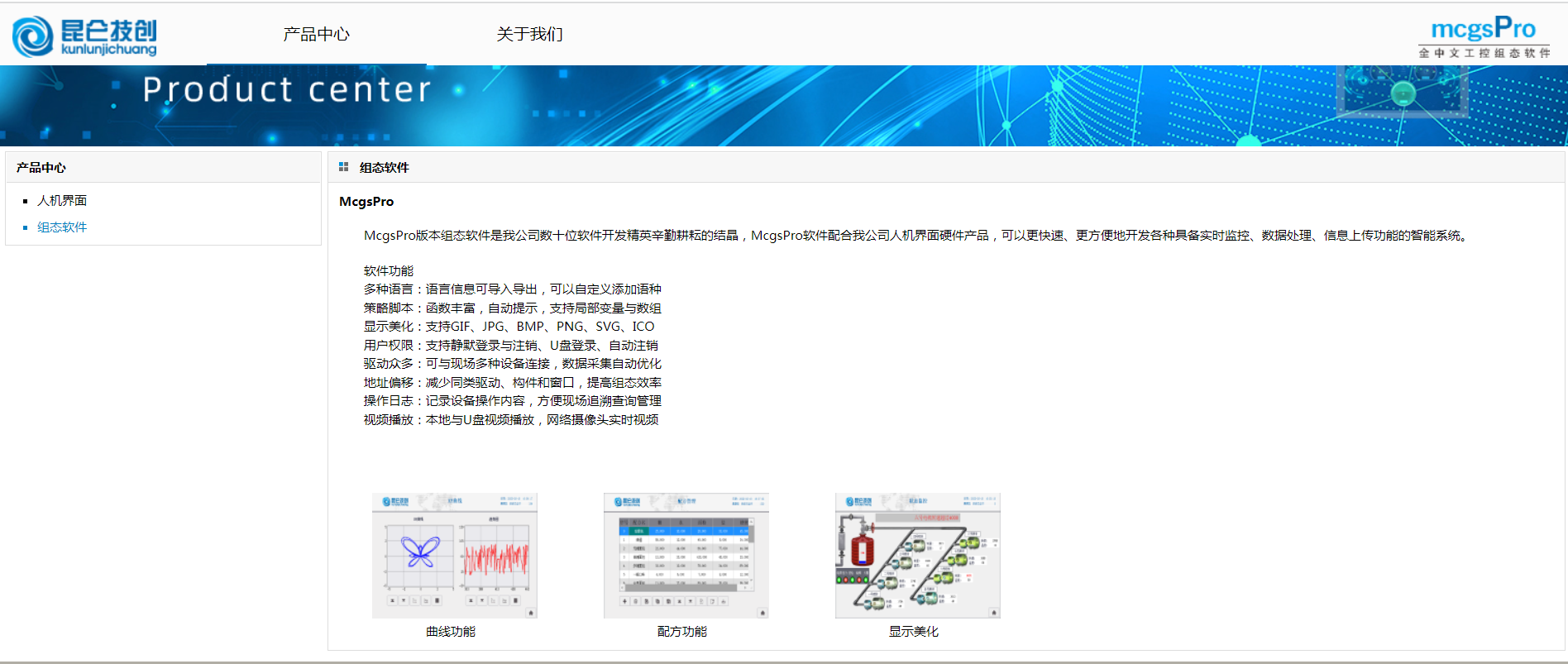
Task: Click the blue butterfly curve plot
Action: coord(420,552)
